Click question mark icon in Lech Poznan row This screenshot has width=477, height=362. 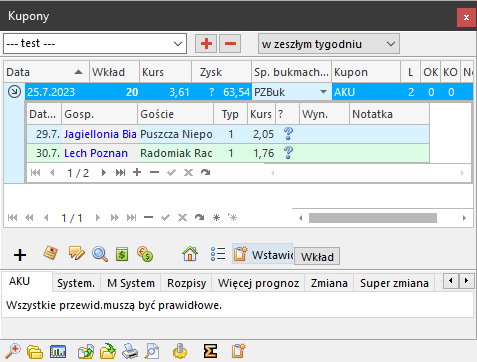pyautogui.click(x=288, y=153)
